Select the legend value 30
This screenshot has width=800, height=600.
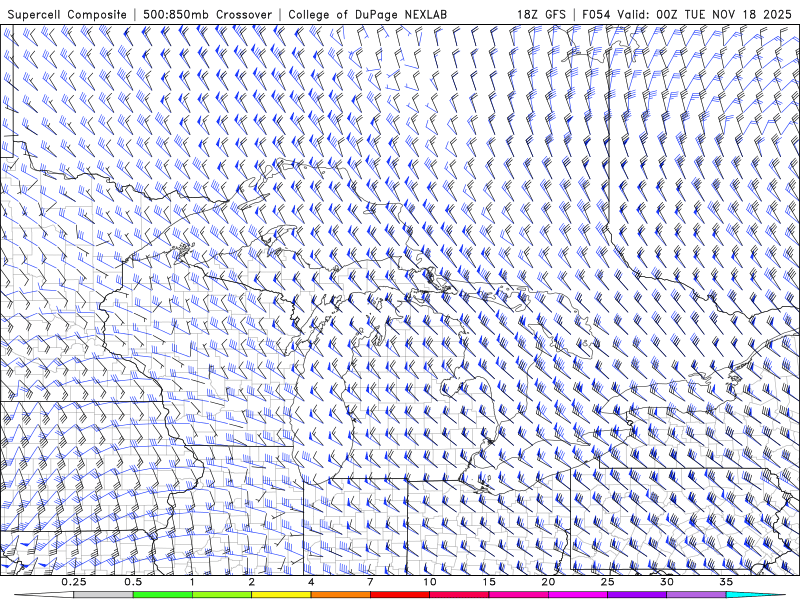coord(667,582)
